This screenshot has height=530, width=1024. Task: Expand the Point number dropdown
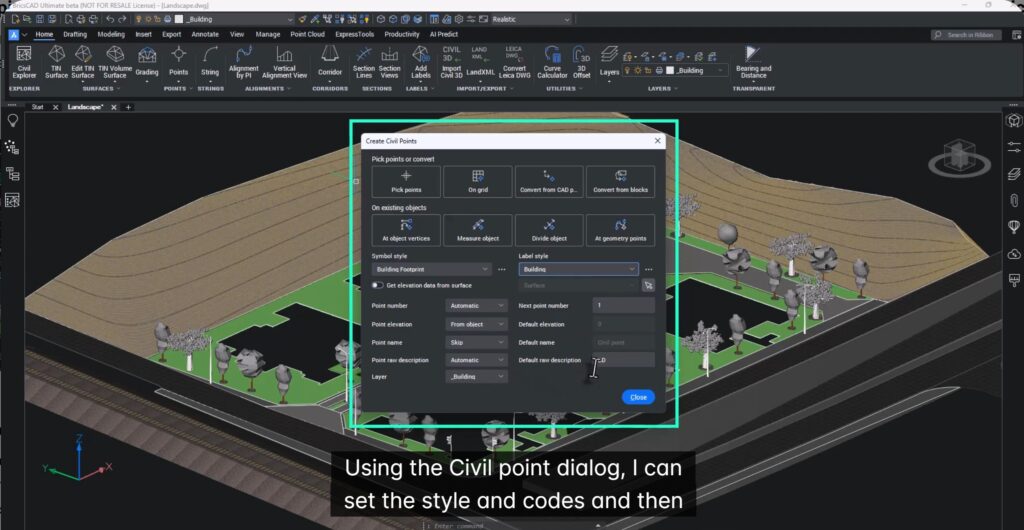477,305
